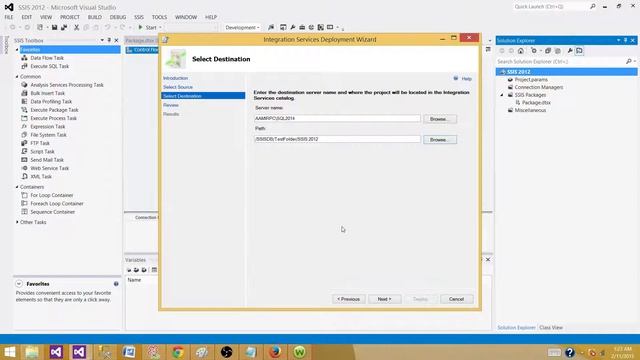
Task: Select Analysis Services Processing Task
Action: (67, 85)
